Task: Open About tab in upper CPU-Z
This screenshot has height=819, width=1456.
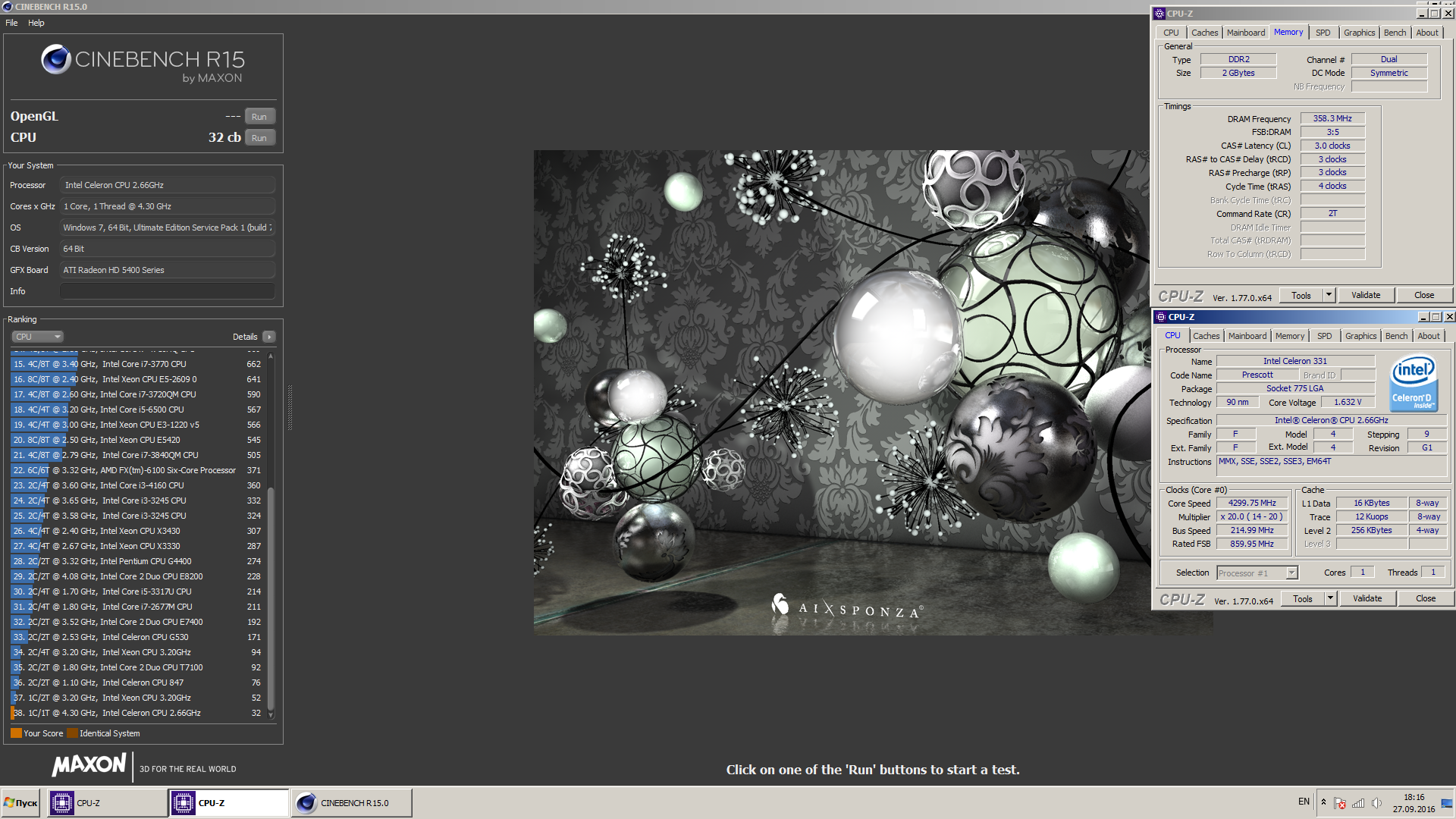Action: tap(1426, 33)
